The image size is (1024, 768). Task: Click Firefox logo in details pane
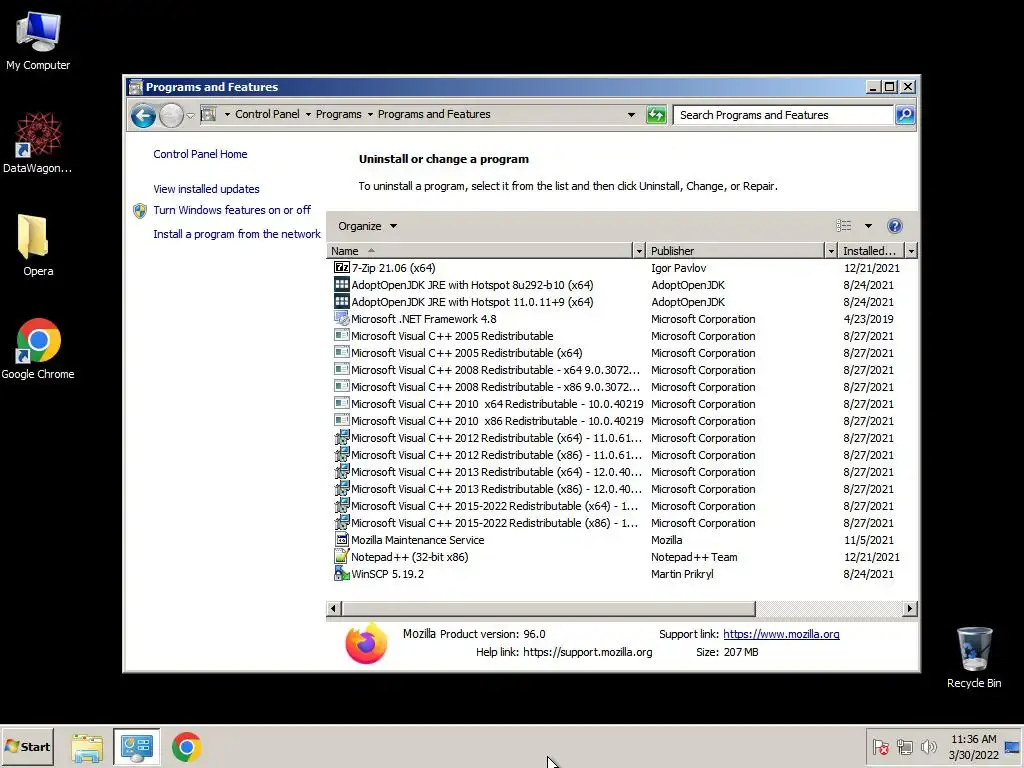point(366,643)
